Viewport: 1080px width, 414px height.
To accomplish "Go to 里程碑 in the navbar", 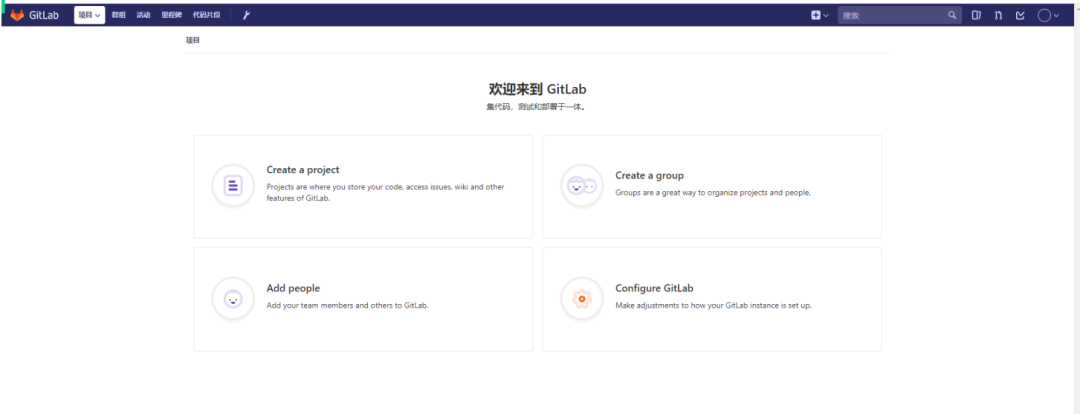I will (172, 15).
